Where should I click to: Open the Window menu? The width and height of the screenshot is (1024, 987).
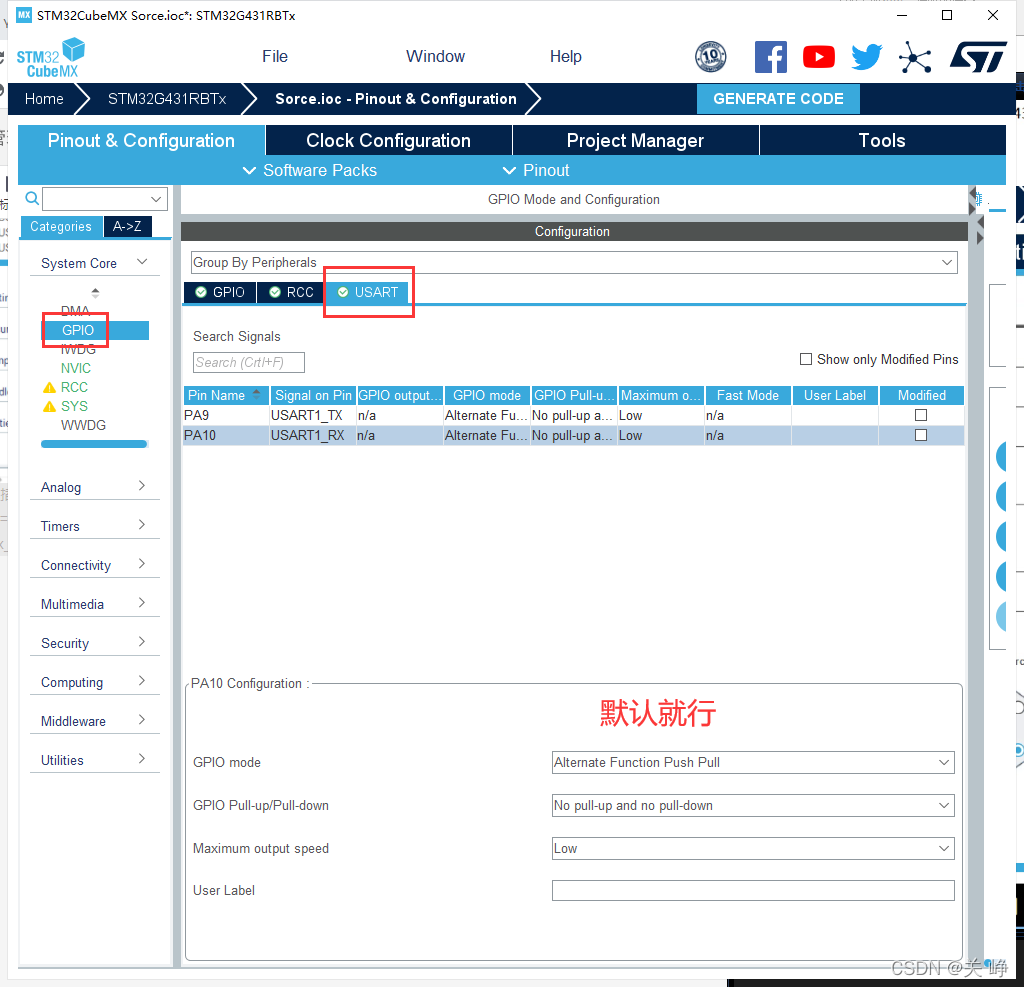(436, 57)
